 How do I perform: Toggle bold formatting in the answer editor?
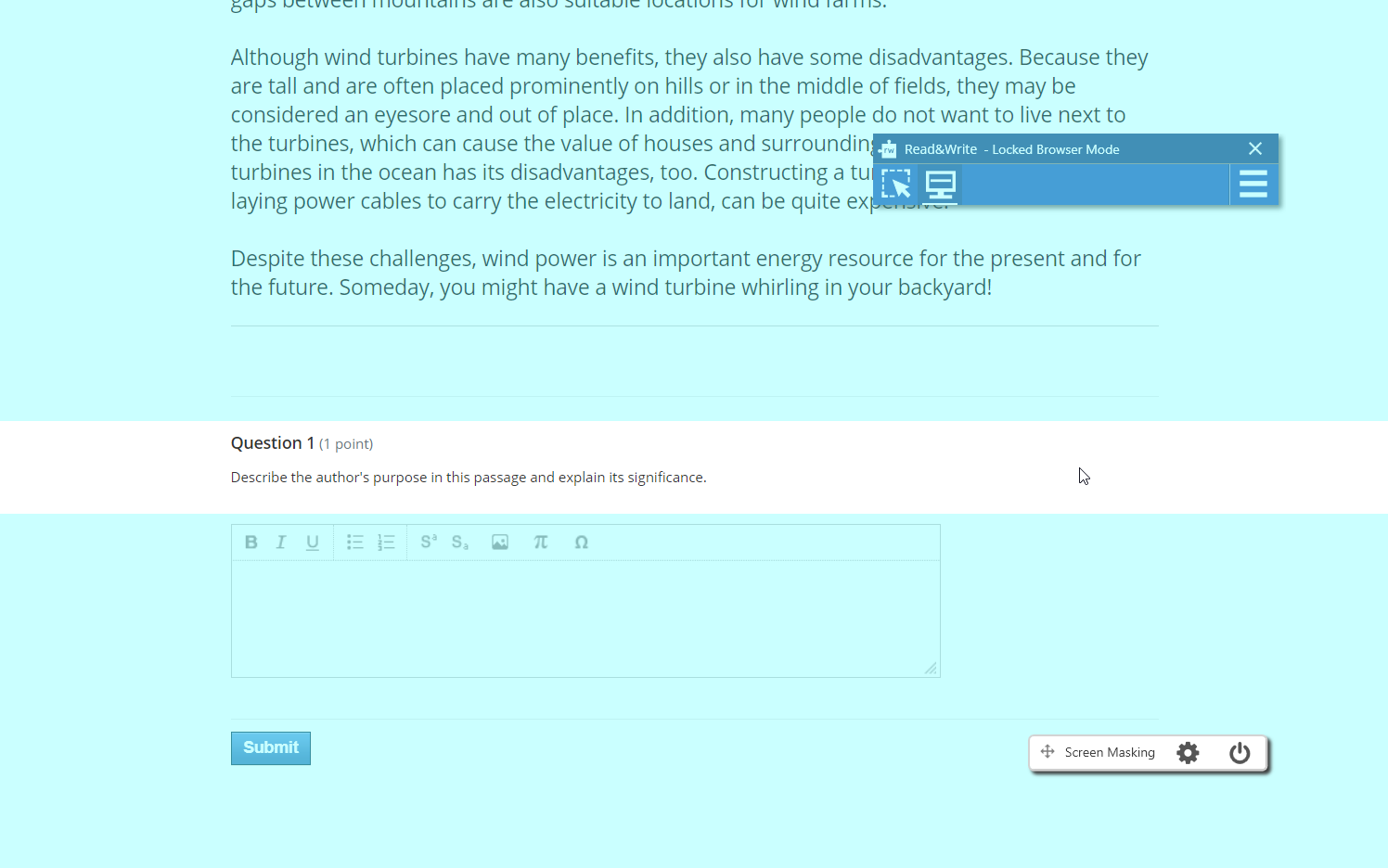tap(251, 542)
